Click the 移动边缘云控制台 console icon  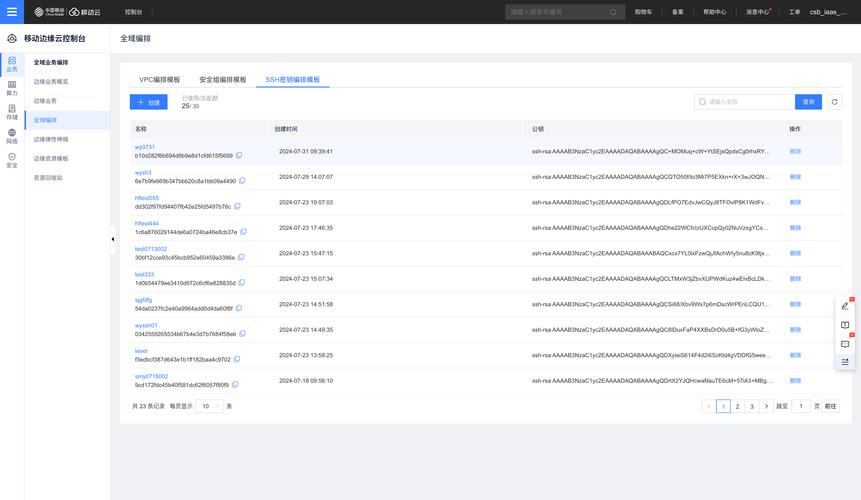coord(12,38)
